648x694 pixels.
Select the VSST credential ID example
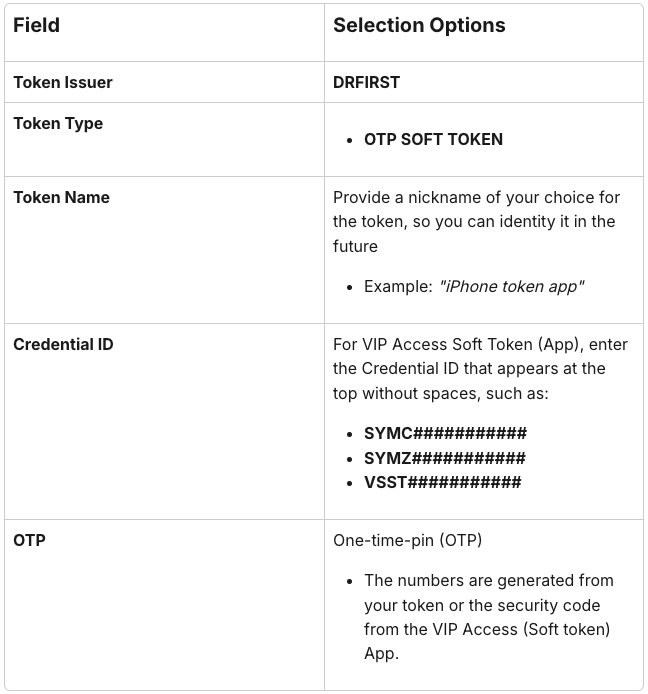pyautogui.click(x=443, y=482)
